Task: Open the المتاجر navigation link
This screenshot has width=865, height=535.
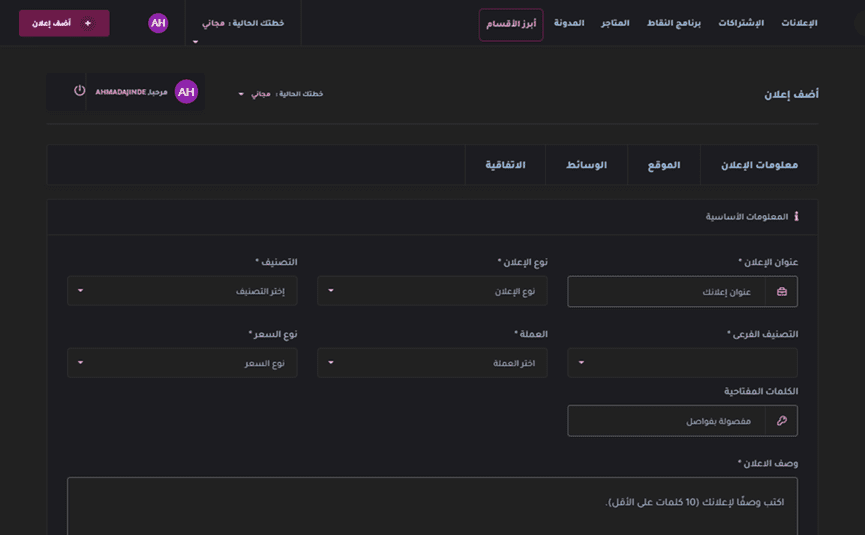Action: click(x=615, y=23)
